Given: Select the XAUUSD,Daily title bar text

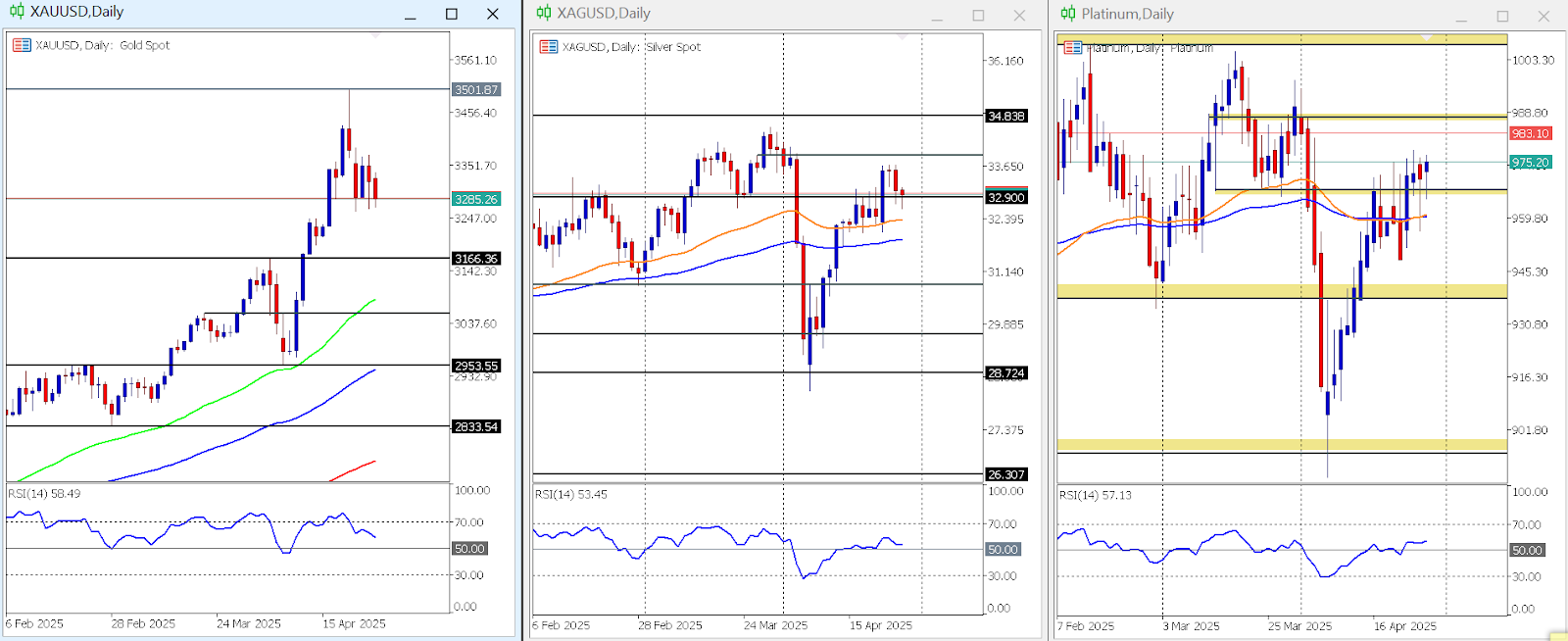Looking at the screenshot, I should click(76, 12).
